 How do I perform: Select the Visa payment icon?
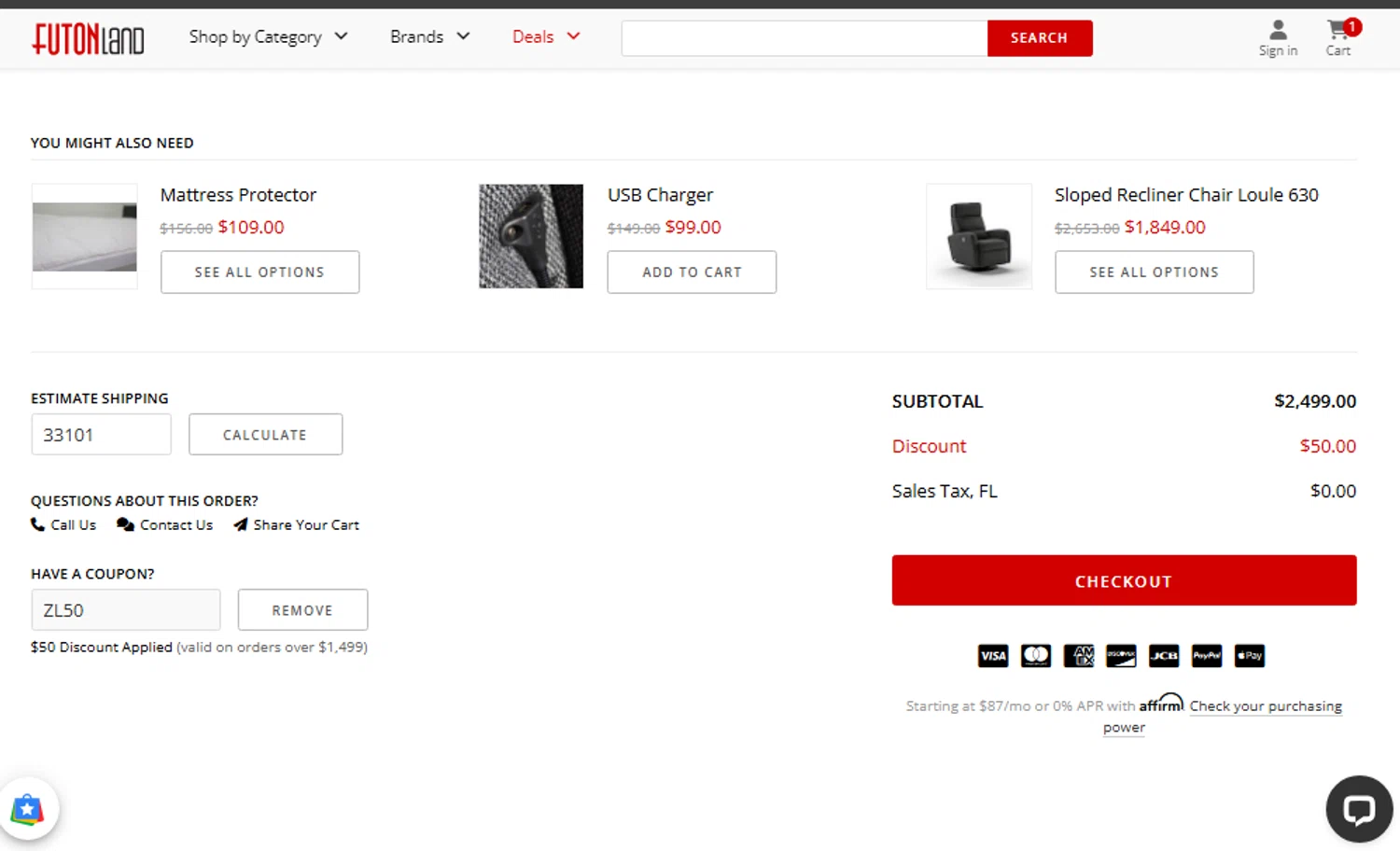[993, 656]
